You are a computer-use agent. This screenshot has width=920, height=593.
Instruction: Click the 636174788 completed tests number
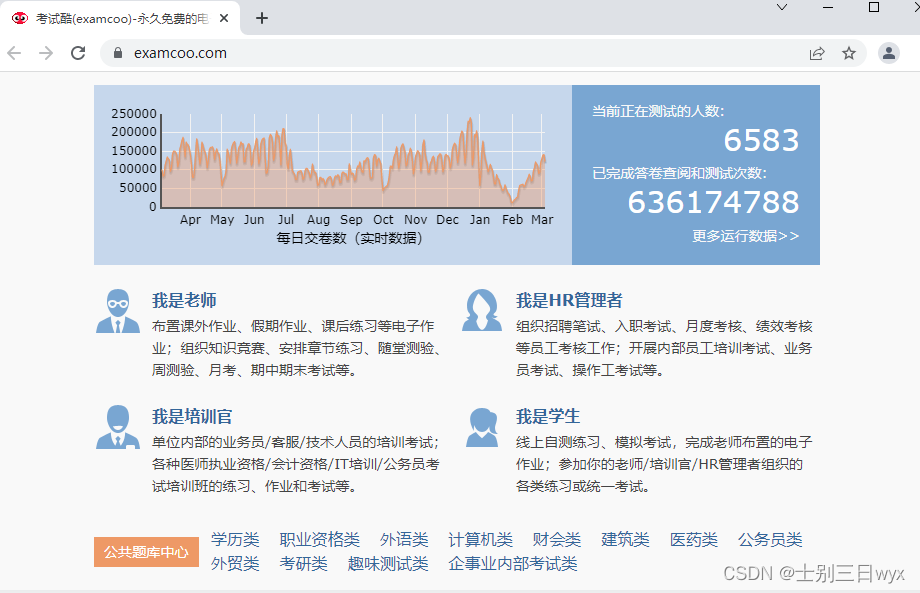point(713,202)
